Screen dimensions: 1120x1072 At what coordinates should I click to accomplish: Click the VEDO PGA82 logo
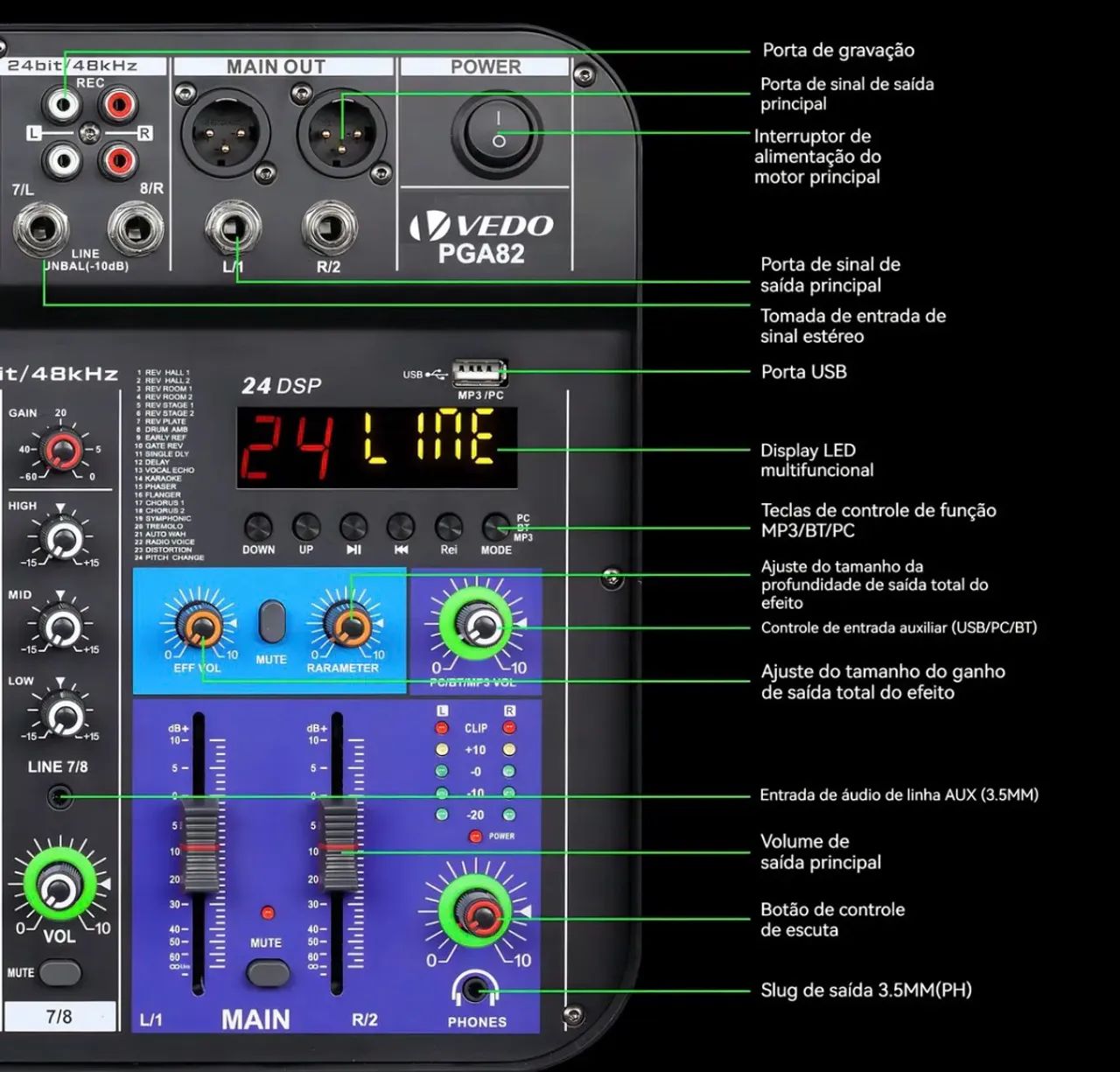(481, 237)
